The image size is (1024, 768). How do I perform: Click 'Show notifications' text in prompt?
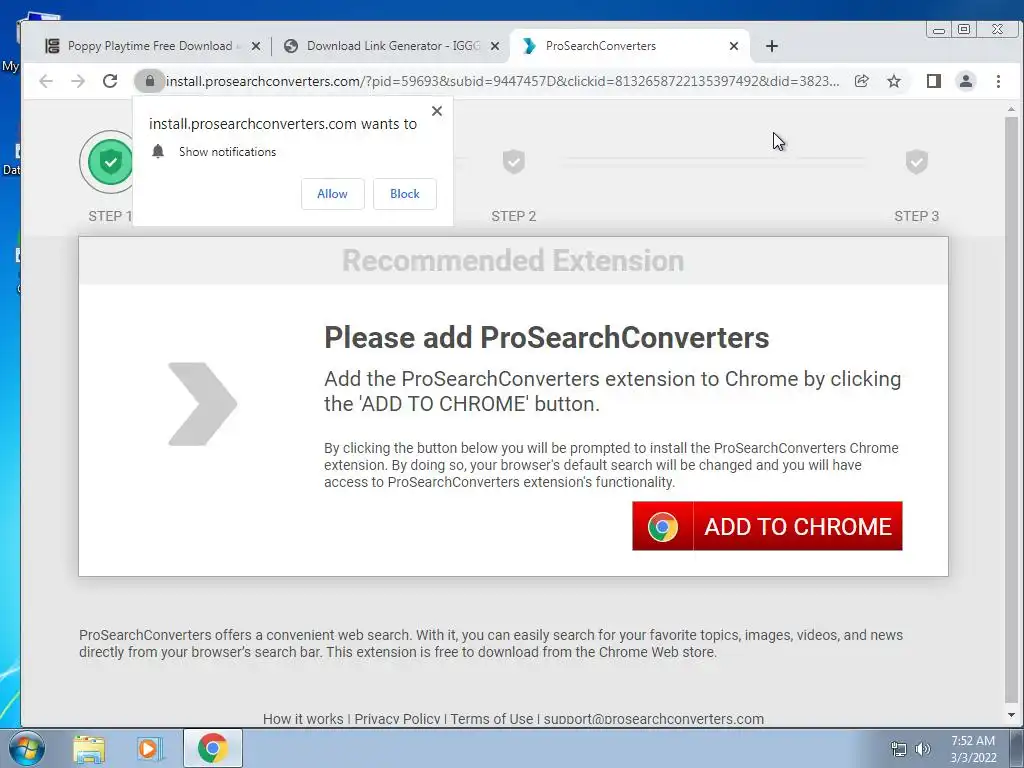[227, 152]
